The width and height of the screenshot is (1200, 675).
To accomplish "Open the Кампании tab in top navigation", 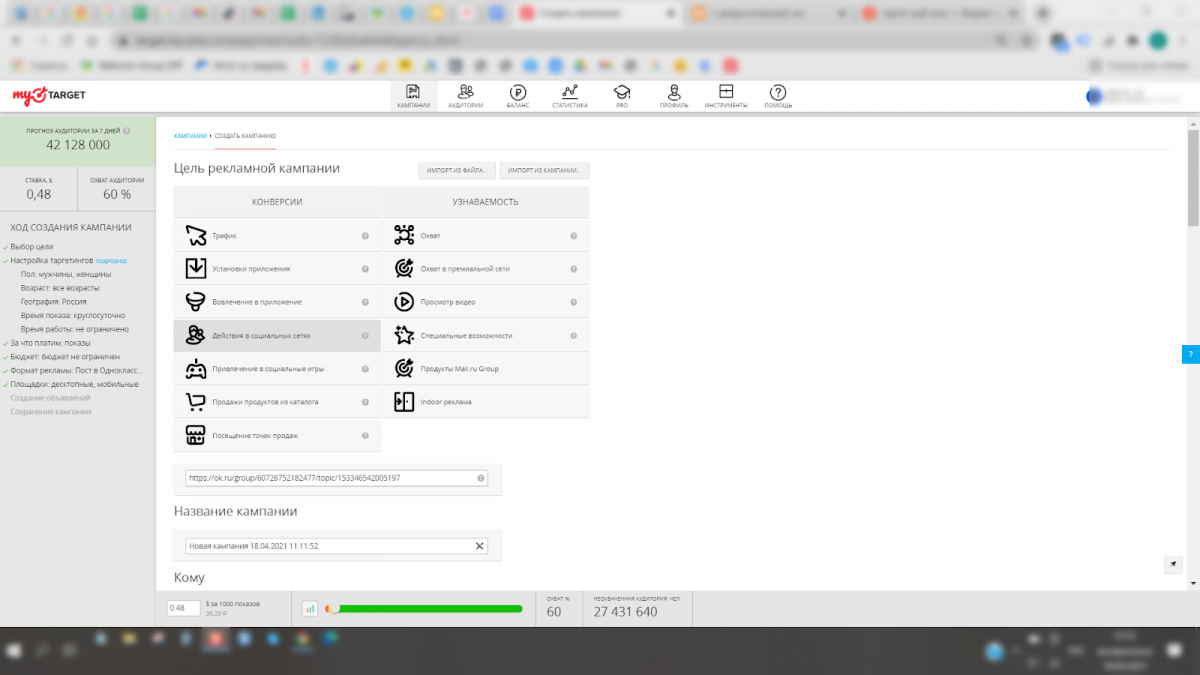I will click(413, 96).
